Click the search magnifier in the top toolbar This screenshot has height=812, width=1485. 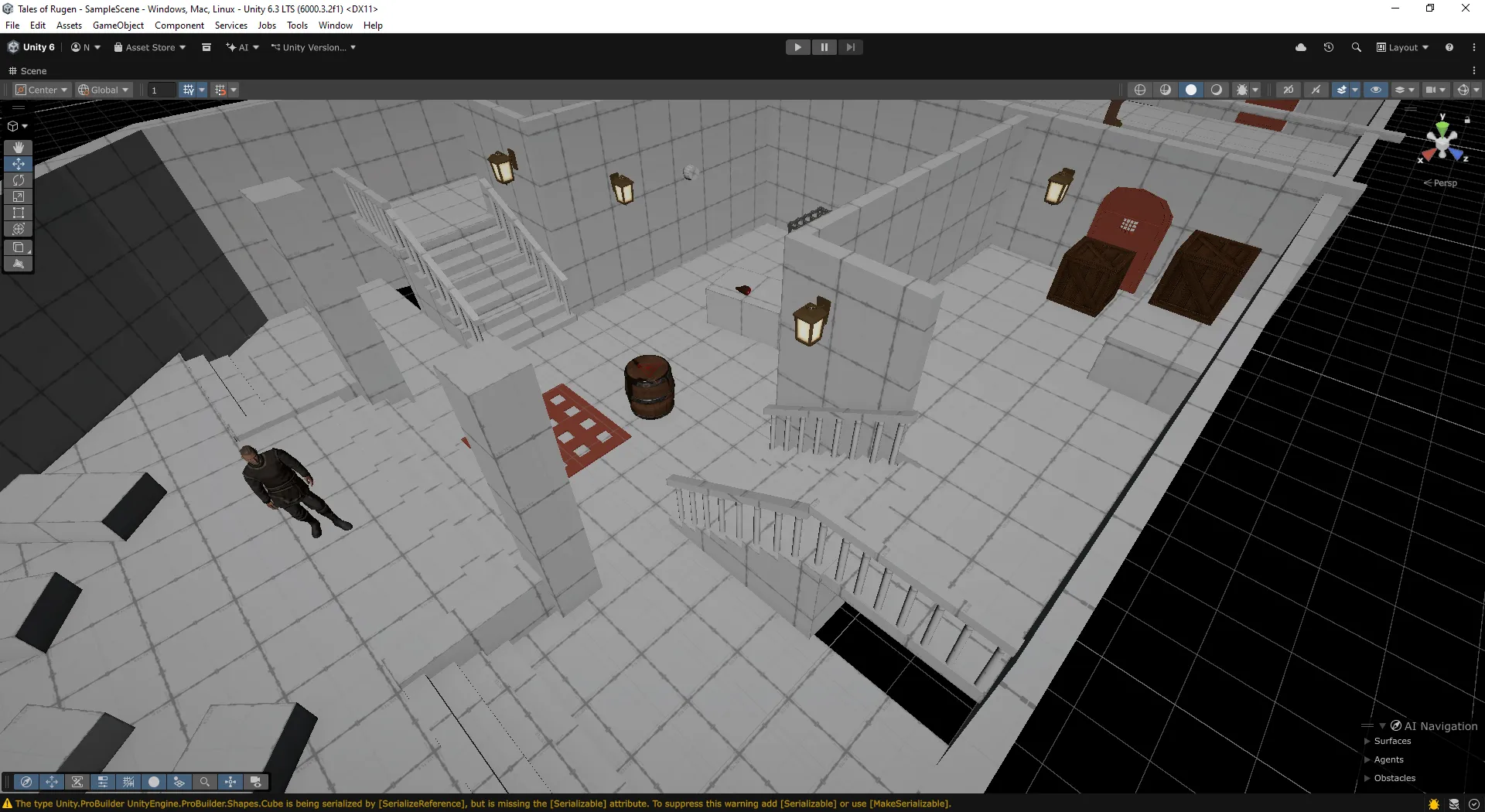(x=1356, y=47)
